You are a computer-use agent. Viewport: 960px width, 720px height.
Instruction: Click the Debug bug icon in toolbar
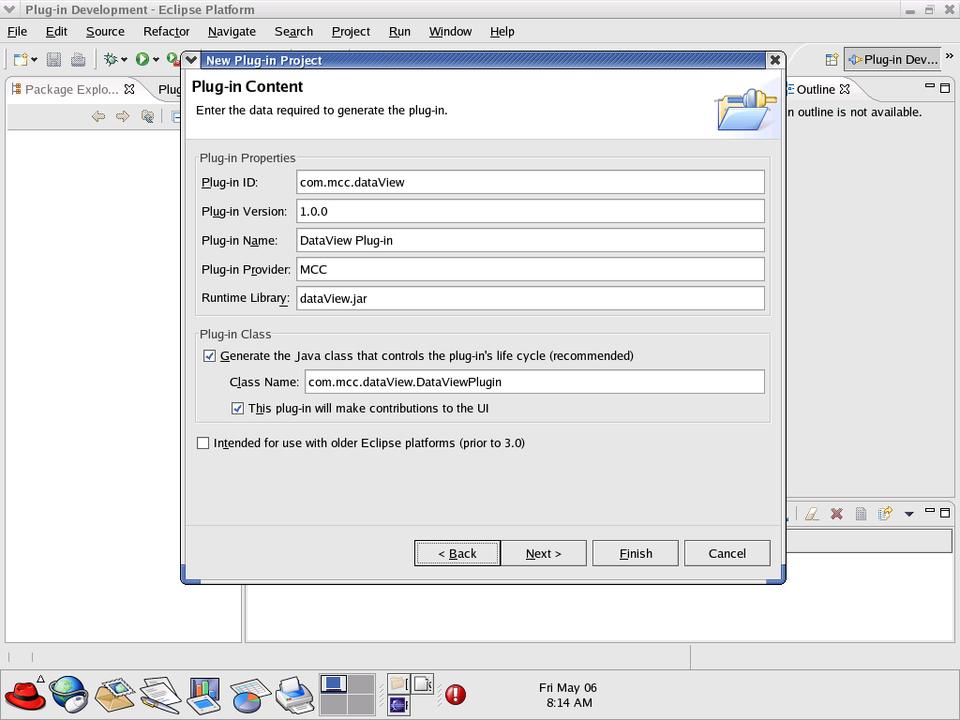click(110, 60)
